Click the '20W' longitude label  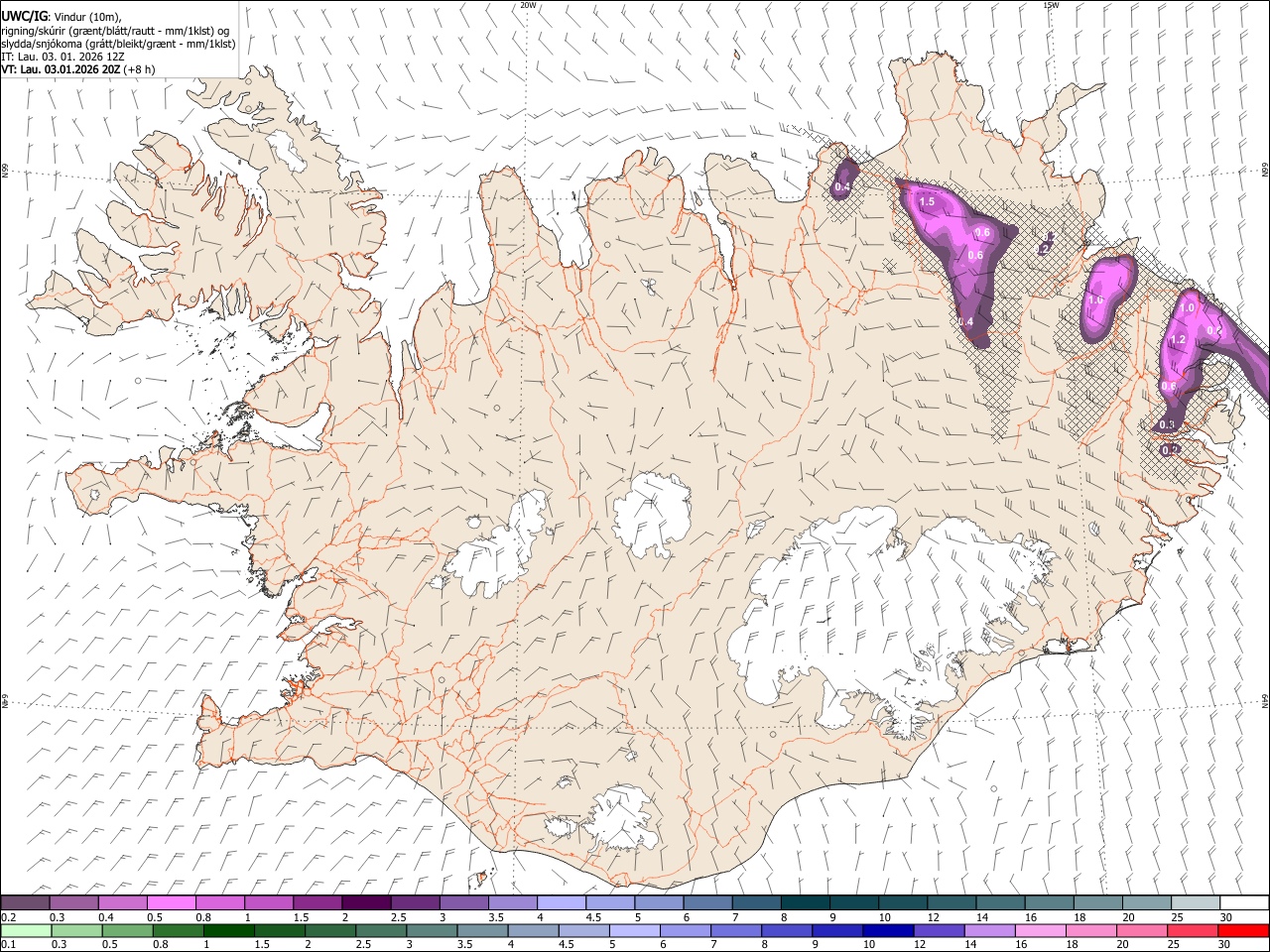(x=528, y=5)
